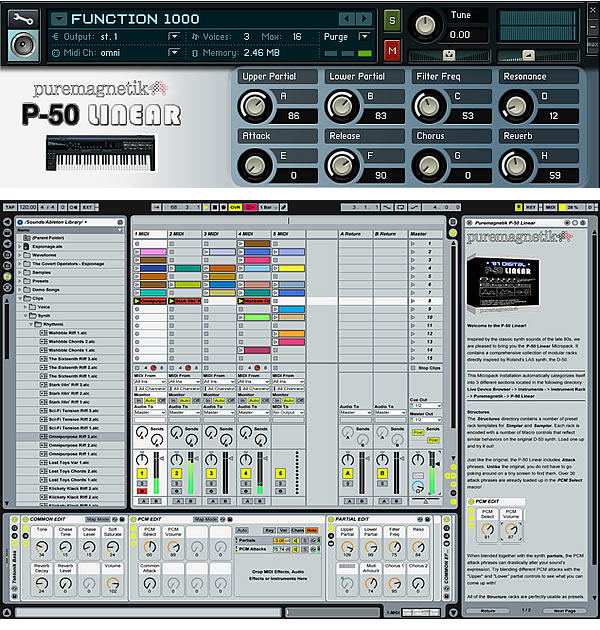Click the Reverb knob H
The height and width of the screenshot is (630, 600).
[516, 166]
